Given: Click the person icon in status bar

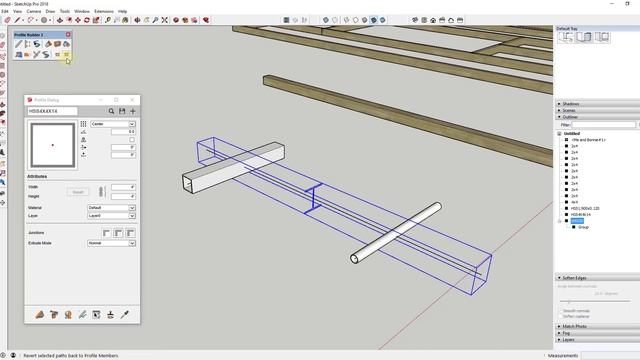Looking at the screenshot, I should 13,356.
